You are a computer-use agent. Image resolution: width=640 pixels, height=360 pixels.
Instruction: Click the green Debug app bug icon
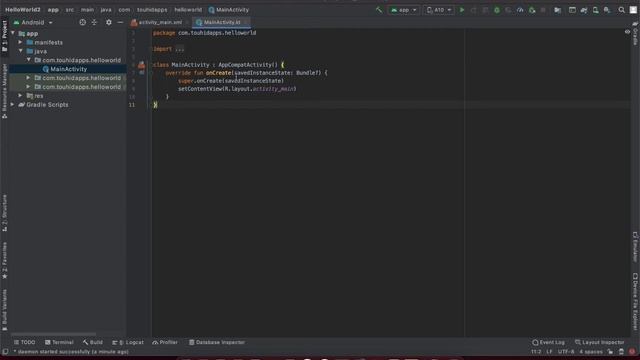click(x=497, y=10)
